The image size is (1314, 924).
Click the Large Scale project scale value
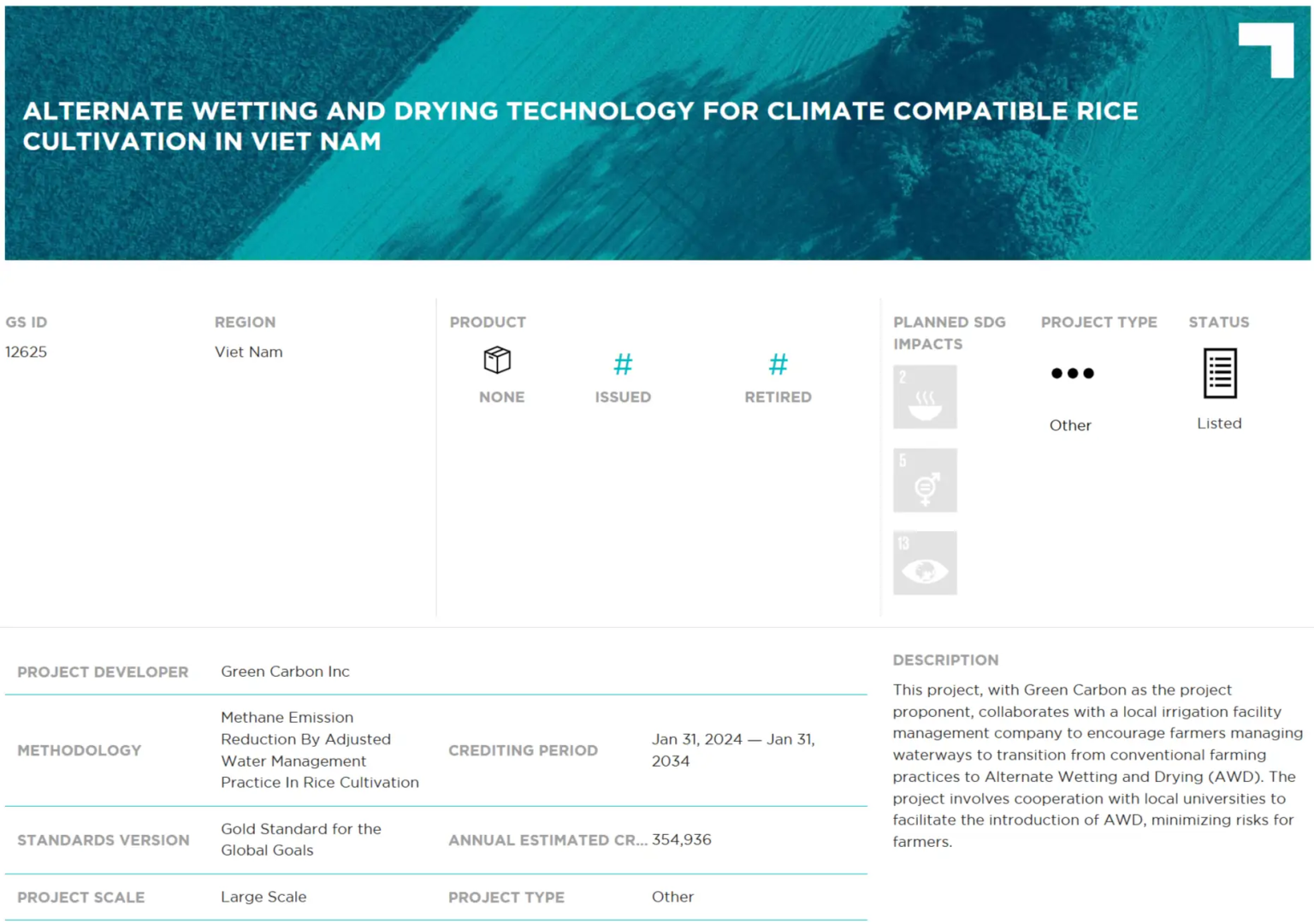pyautogui.click(x=263, y=897)
